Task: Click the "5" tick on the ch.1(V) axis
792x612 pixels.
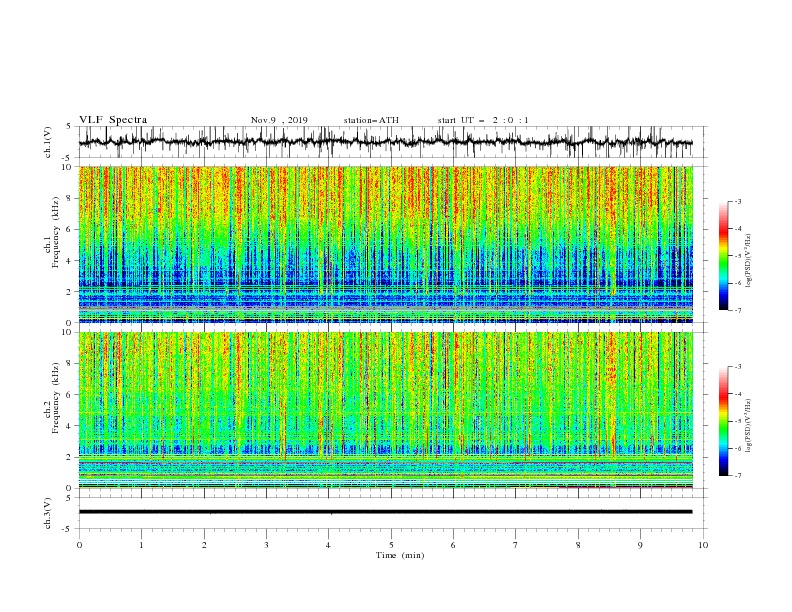Action: pyautogui.click(x=71, y=126)
